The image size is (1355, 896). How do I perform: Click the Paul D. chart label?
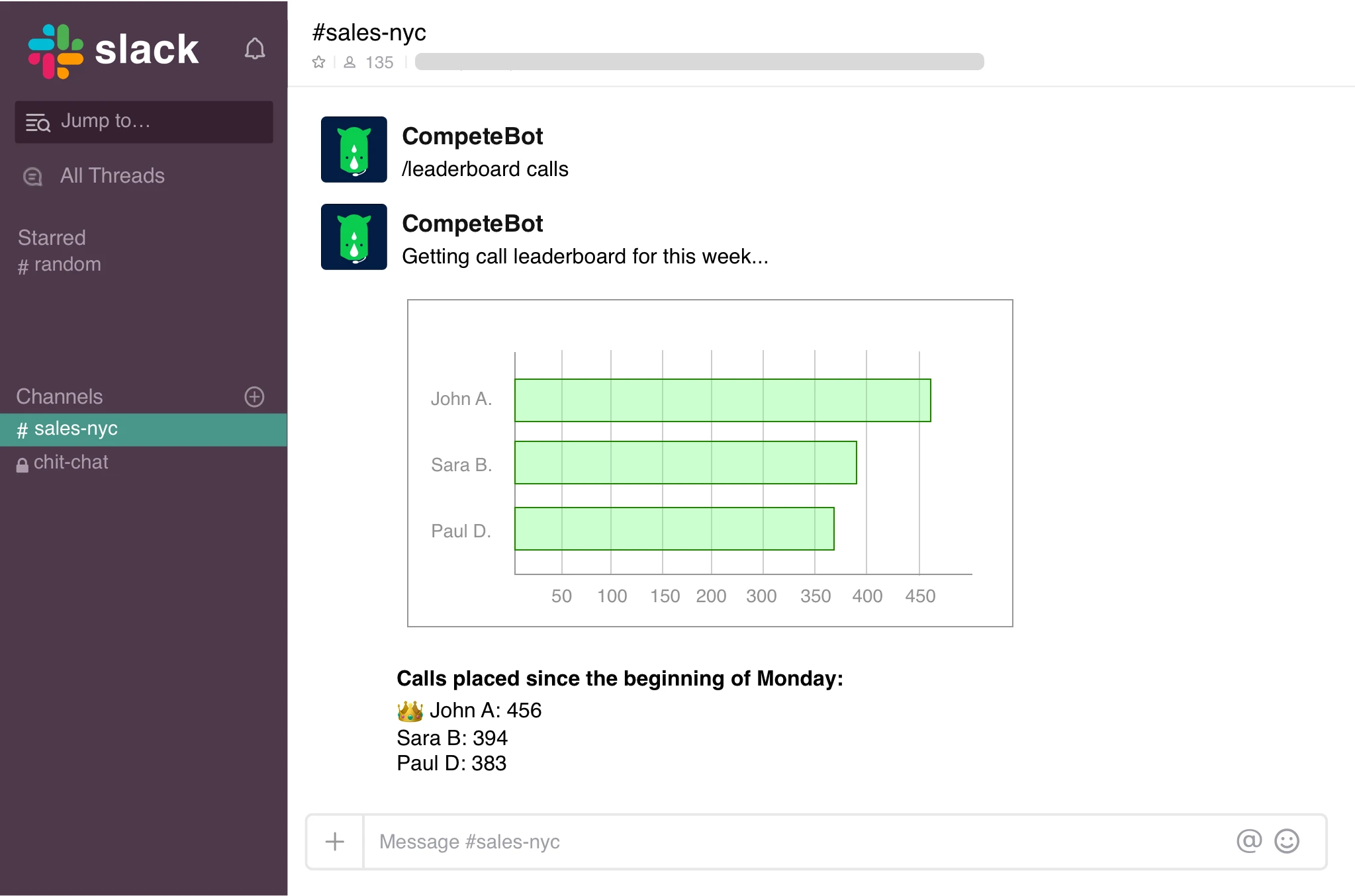click(x=461, y=531)
